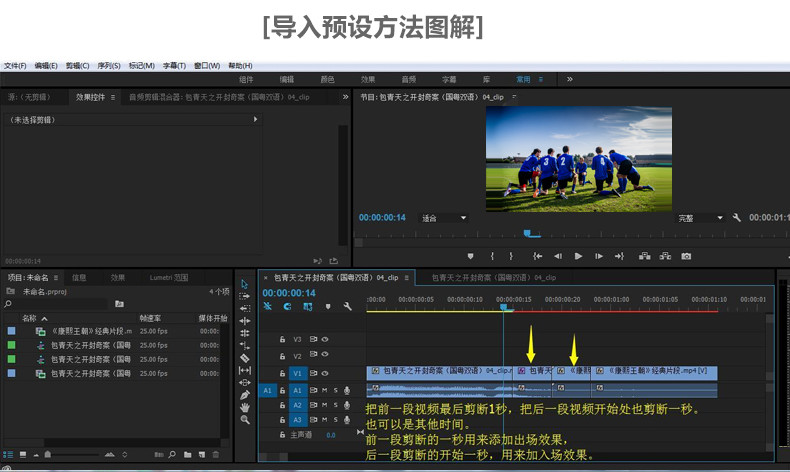Step back one frame
The height and width of the screenshot is (472, 790).
[x=558, y=256]
